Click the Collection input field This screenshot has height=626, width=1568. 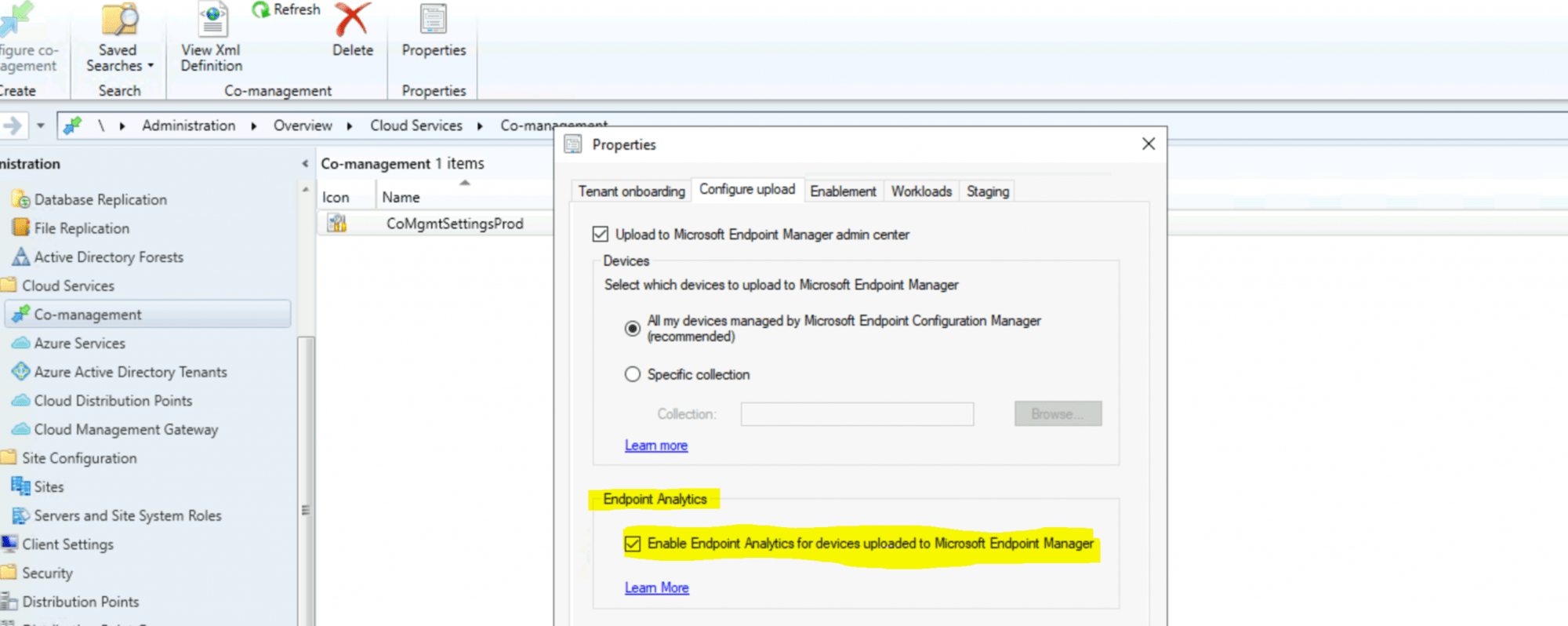tap(857, 413)
